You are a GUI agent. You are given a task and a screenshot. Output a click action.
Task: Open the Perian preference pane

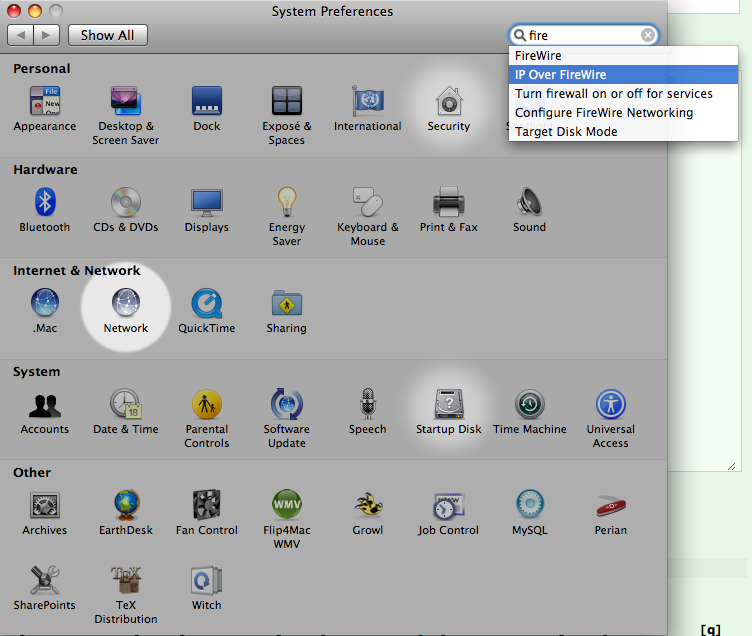coord(610,506)
